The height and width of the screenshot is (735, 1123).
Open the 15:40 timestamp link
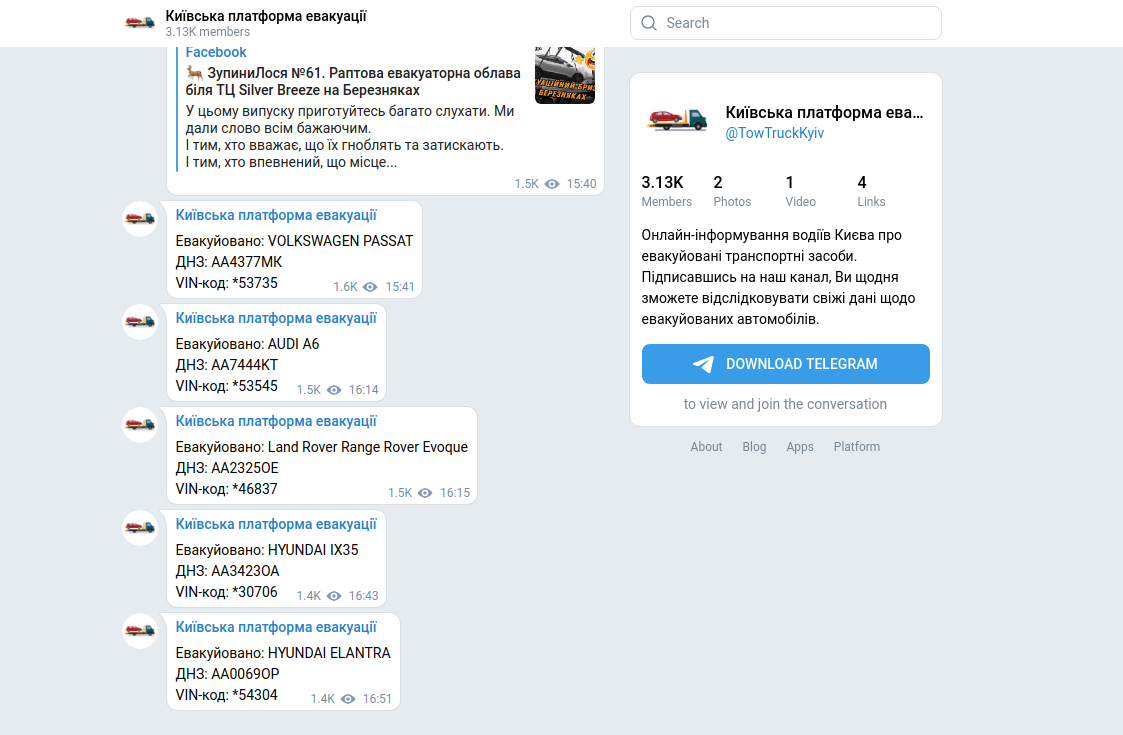click(x=582, y=184)
